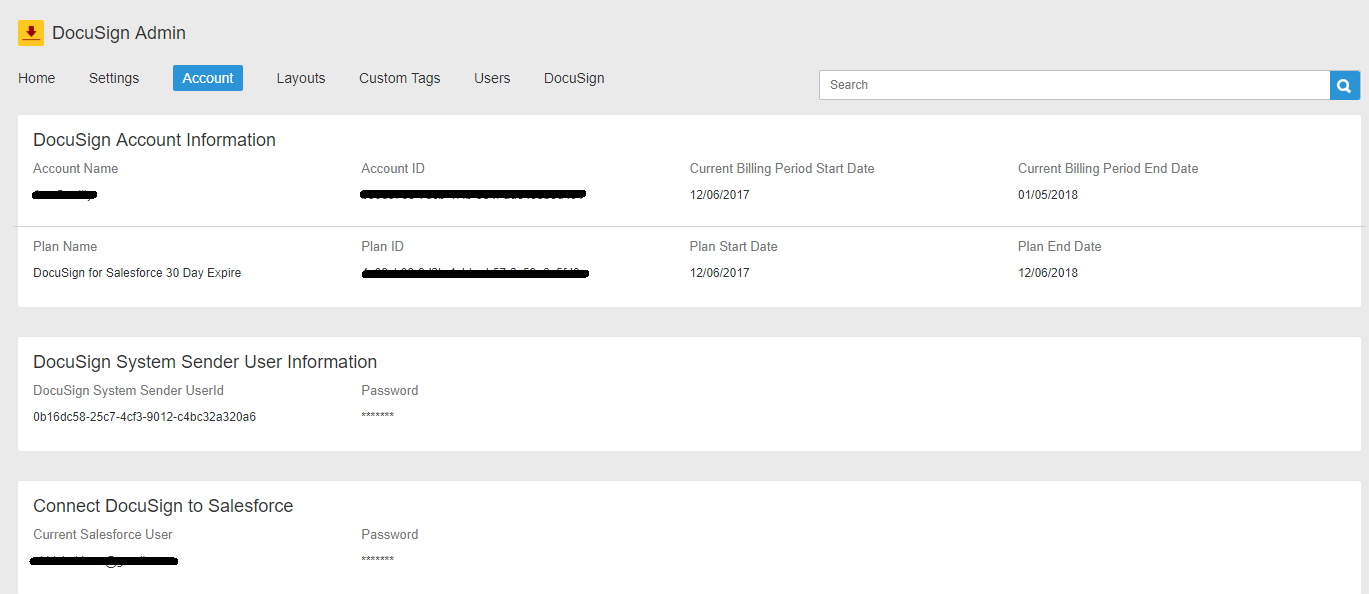
Task: Click the masked Account Name field
Action: (64, 194)
